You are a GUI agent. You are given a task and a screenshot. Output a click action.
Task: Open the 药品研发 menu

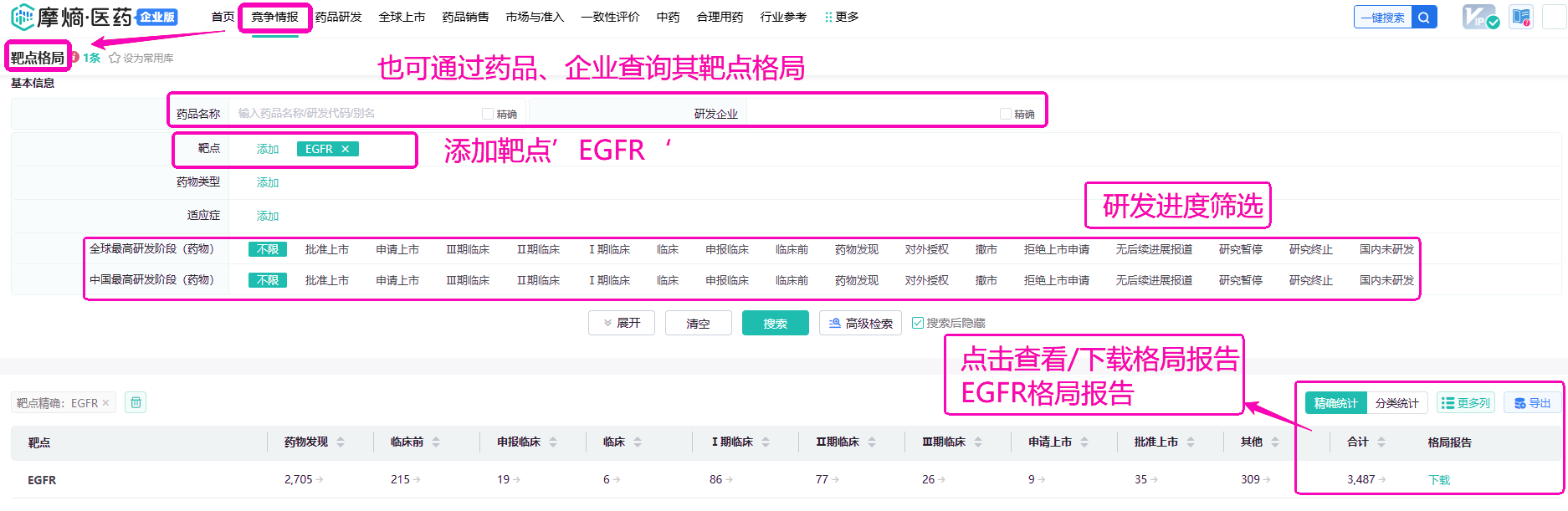[338, 17]
